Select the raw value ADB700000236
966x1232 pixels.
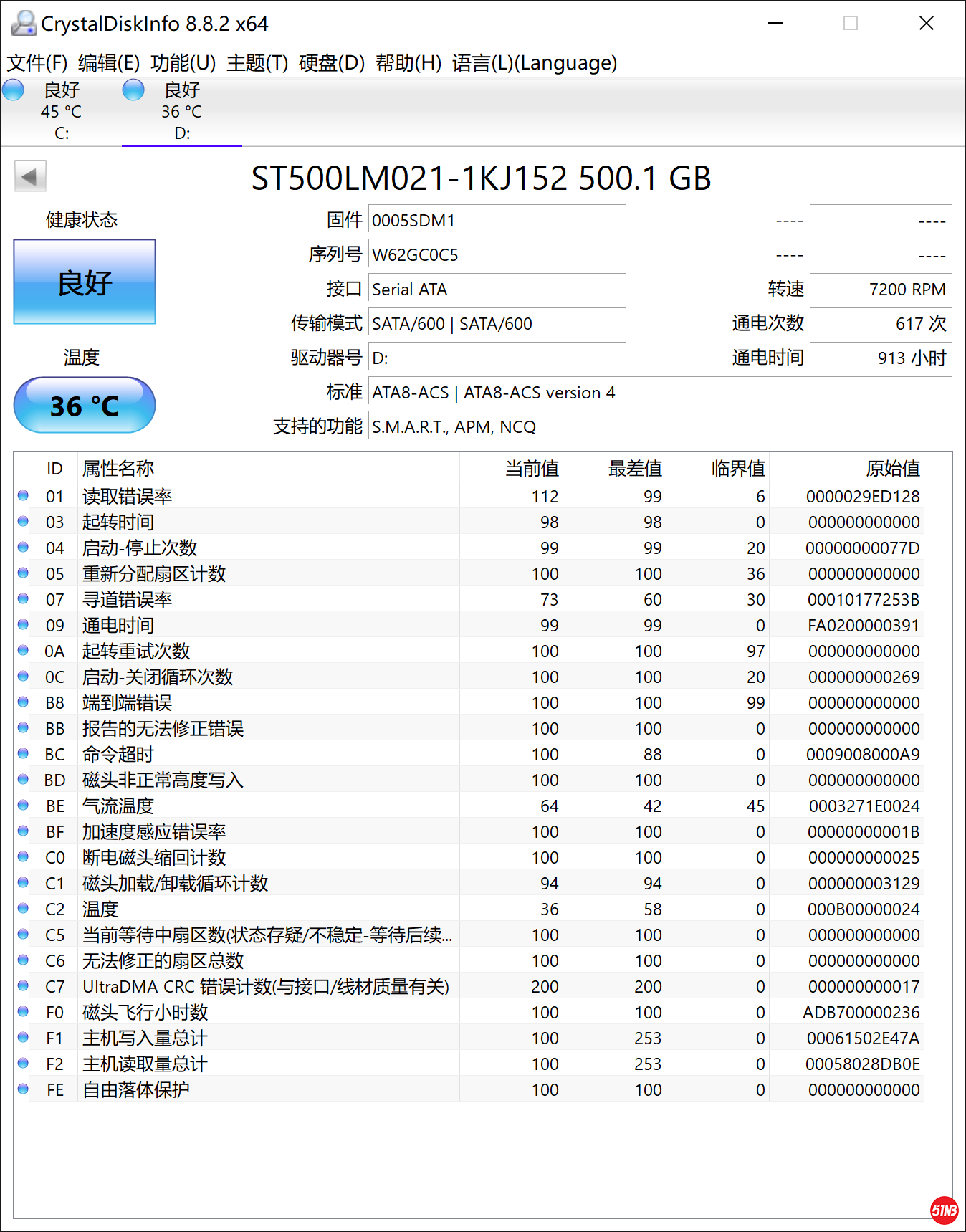pyautogui.click(x=861, y=1013)
